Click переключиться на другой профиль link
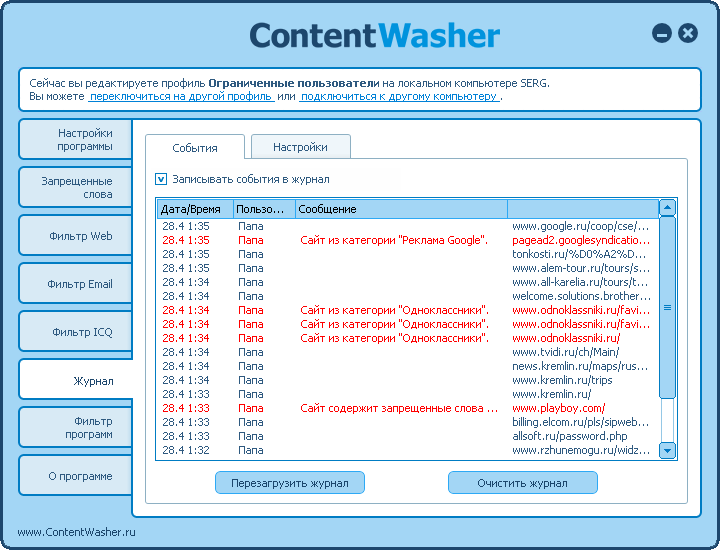The image size is (720, 550). [x=181, y=96]
